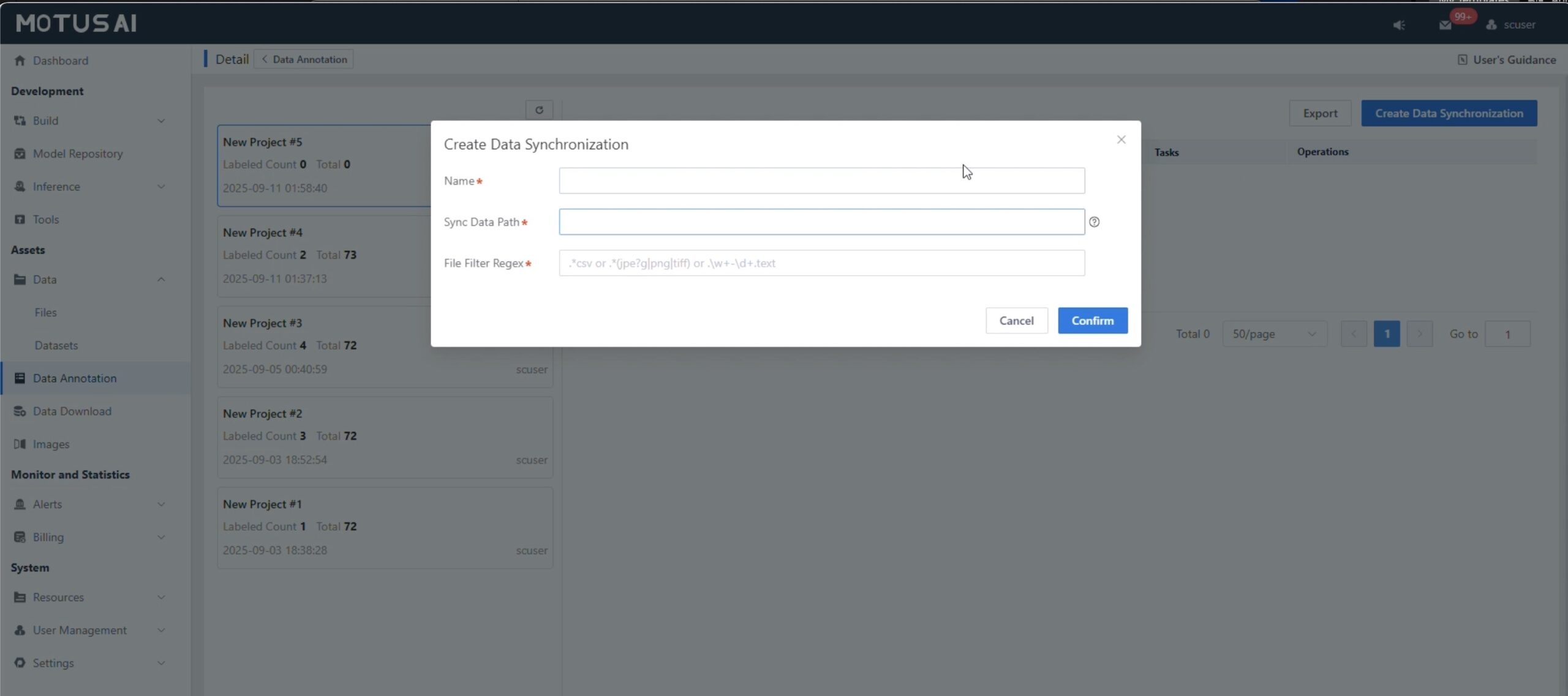Image resolution: width=1568 pixels, height=696 pixels.
Task: Focus the File Filter Regex field
Action: tap(821, 263)
